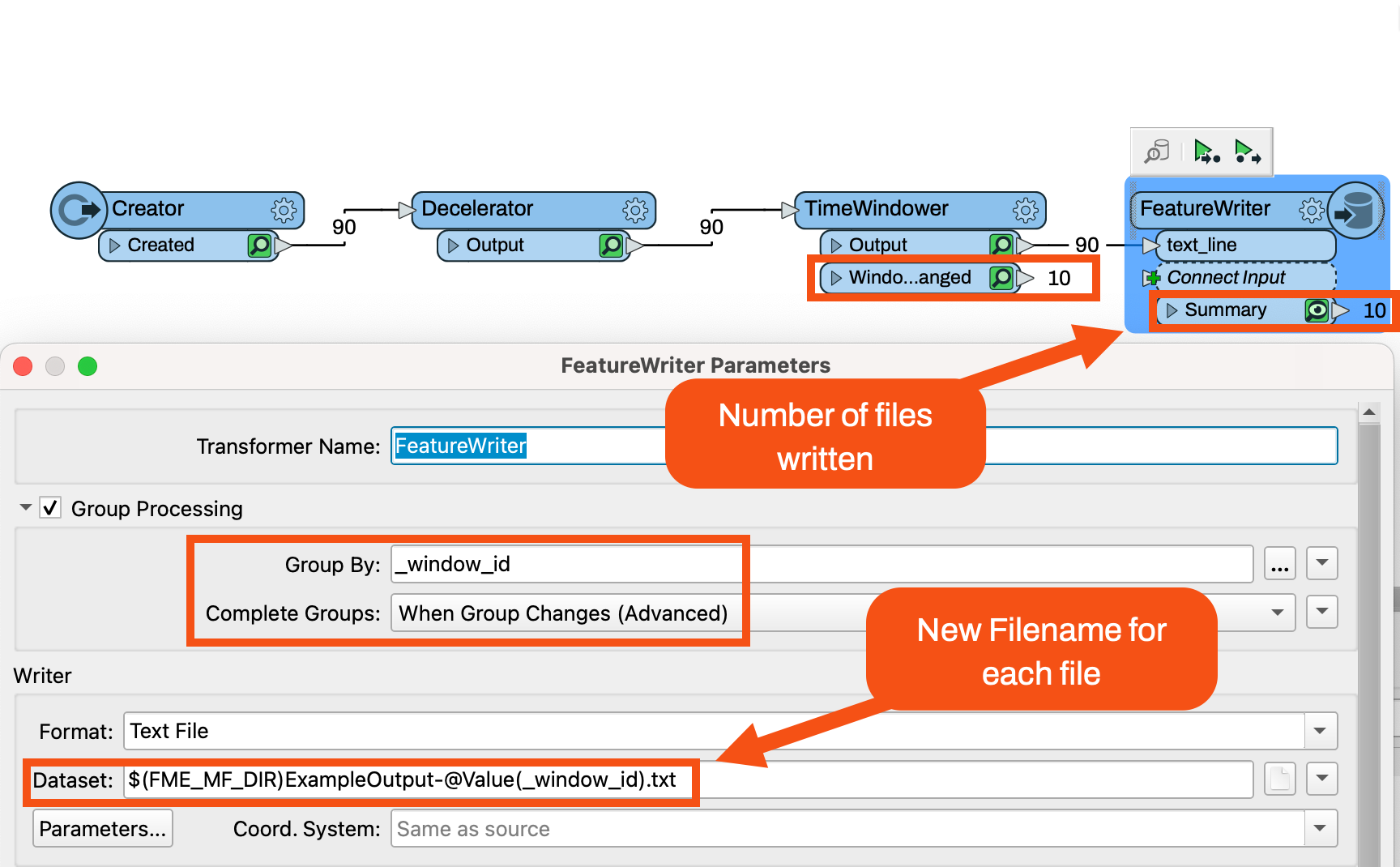Screen dimensions: 1400x867
Task: Open the Complete Groups side arrow menu
Action: (x=1322, y=613)
